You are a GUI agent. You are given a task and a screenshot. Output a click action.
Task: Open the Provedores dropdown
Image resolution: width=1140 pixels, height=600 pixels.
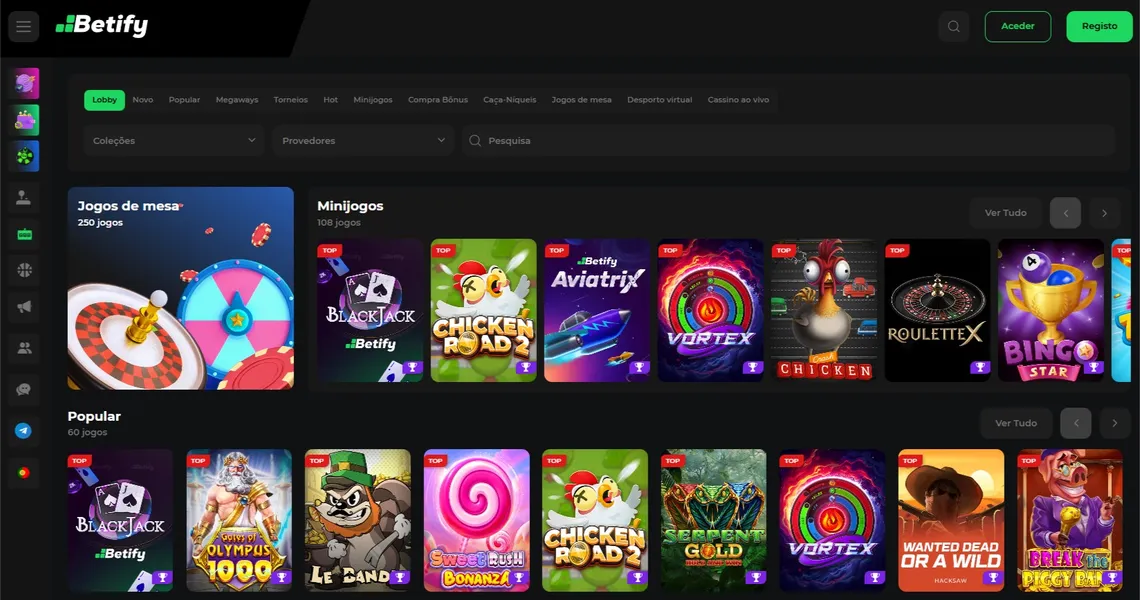point(362,141)
